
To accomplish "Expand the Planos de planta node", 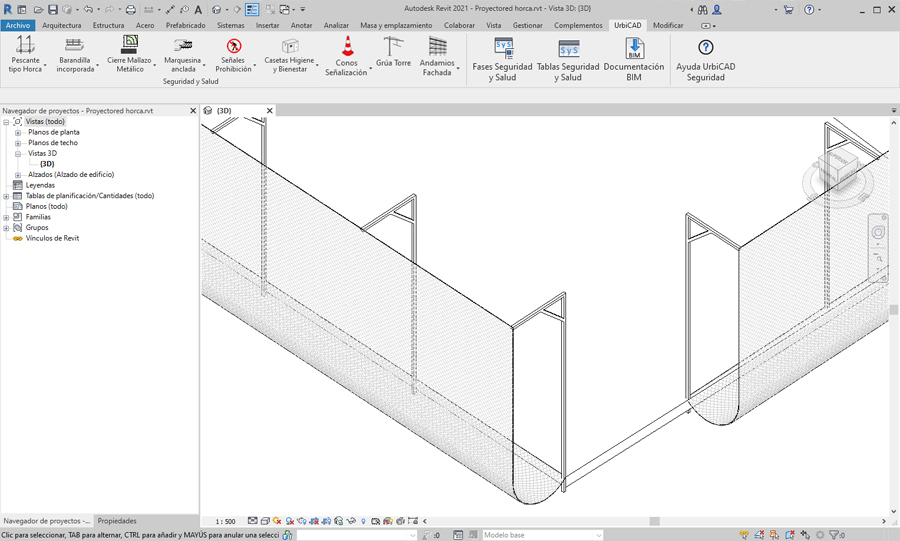I will (x=18, y=132).
